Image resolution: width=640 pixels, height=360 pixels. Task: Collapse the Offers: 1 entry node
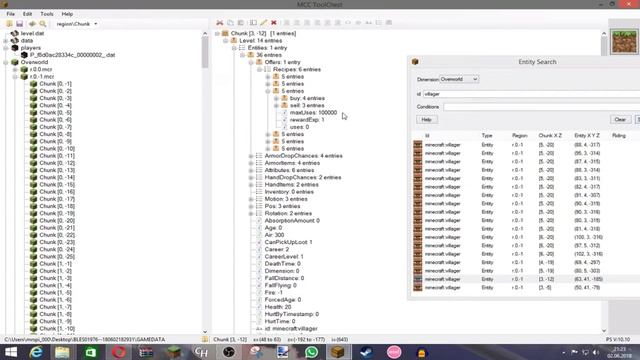coord(251,62)
